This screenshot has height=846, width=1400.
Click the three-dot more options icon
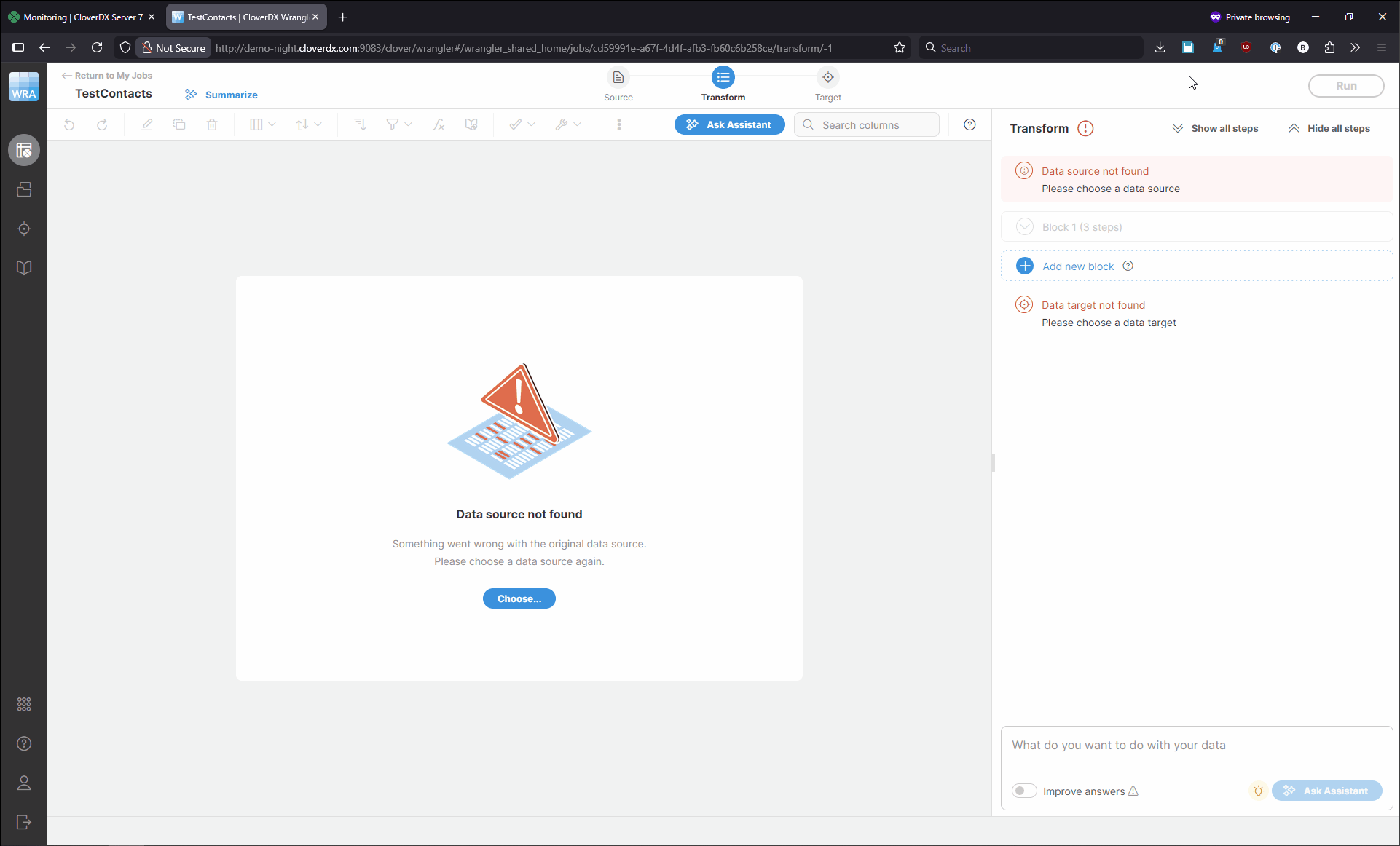(619, 125)
